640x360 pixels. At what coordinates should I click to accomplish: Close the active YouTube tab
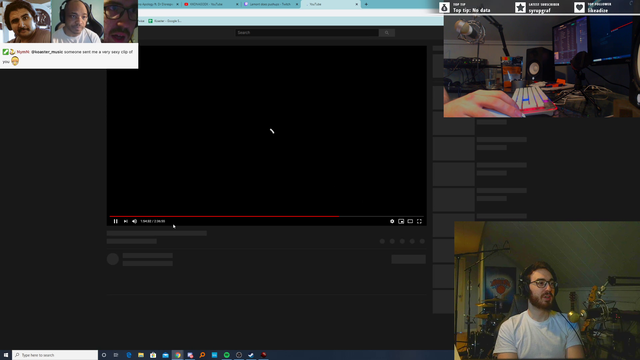[357, 4]
